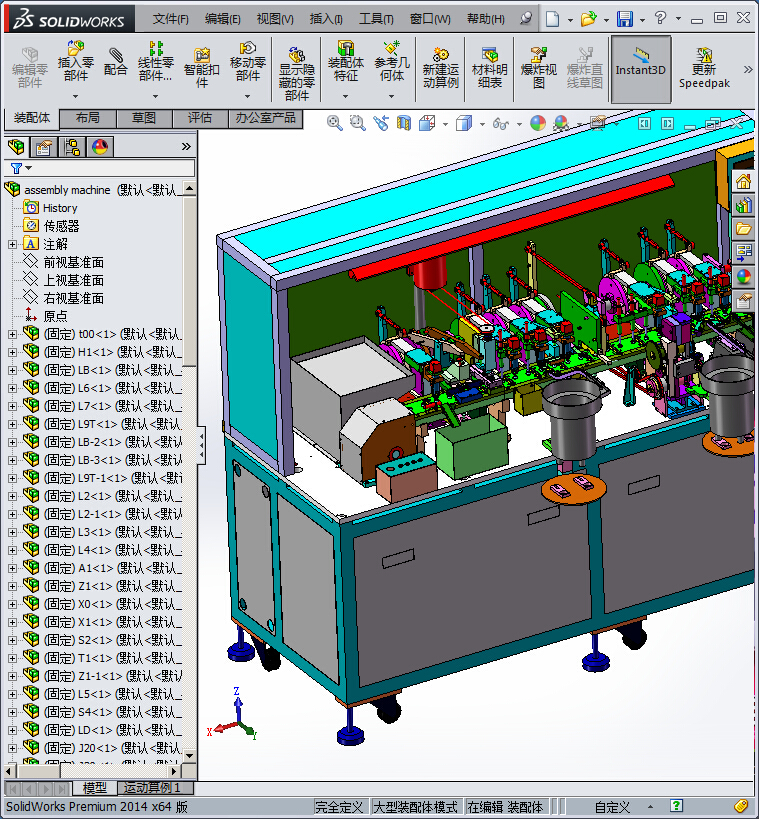Click the tree filter funnel icon

(17, 168)
